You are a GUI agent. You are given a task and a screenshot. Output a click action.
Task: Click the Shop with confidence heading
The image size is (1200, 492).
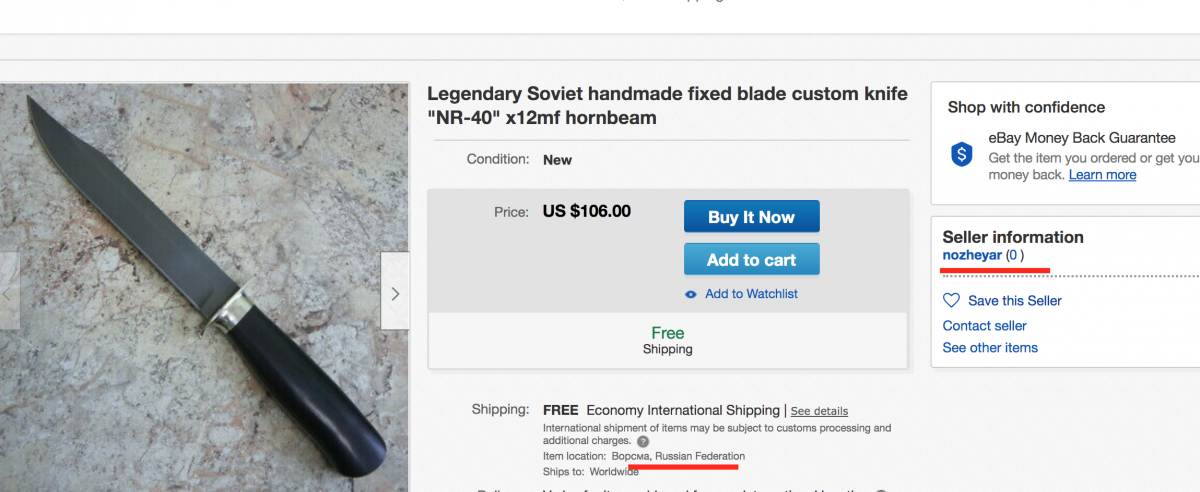(x=1026, y=108)
